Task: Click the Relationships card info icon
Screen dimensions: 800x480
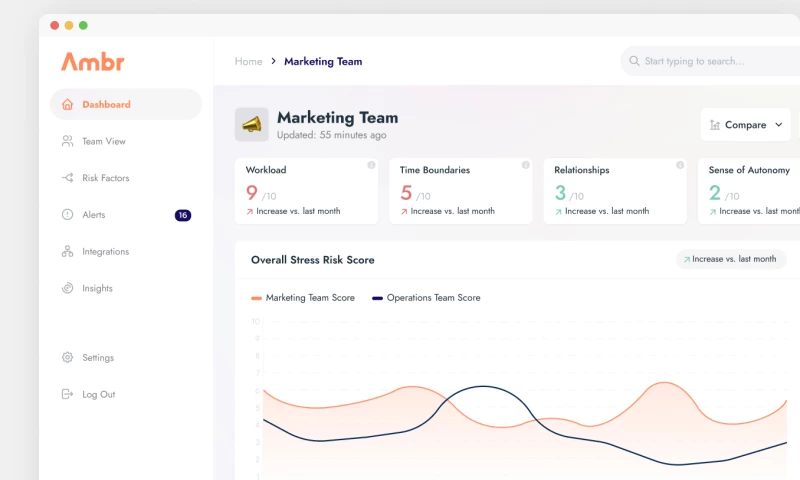Action: pos(680,165)
